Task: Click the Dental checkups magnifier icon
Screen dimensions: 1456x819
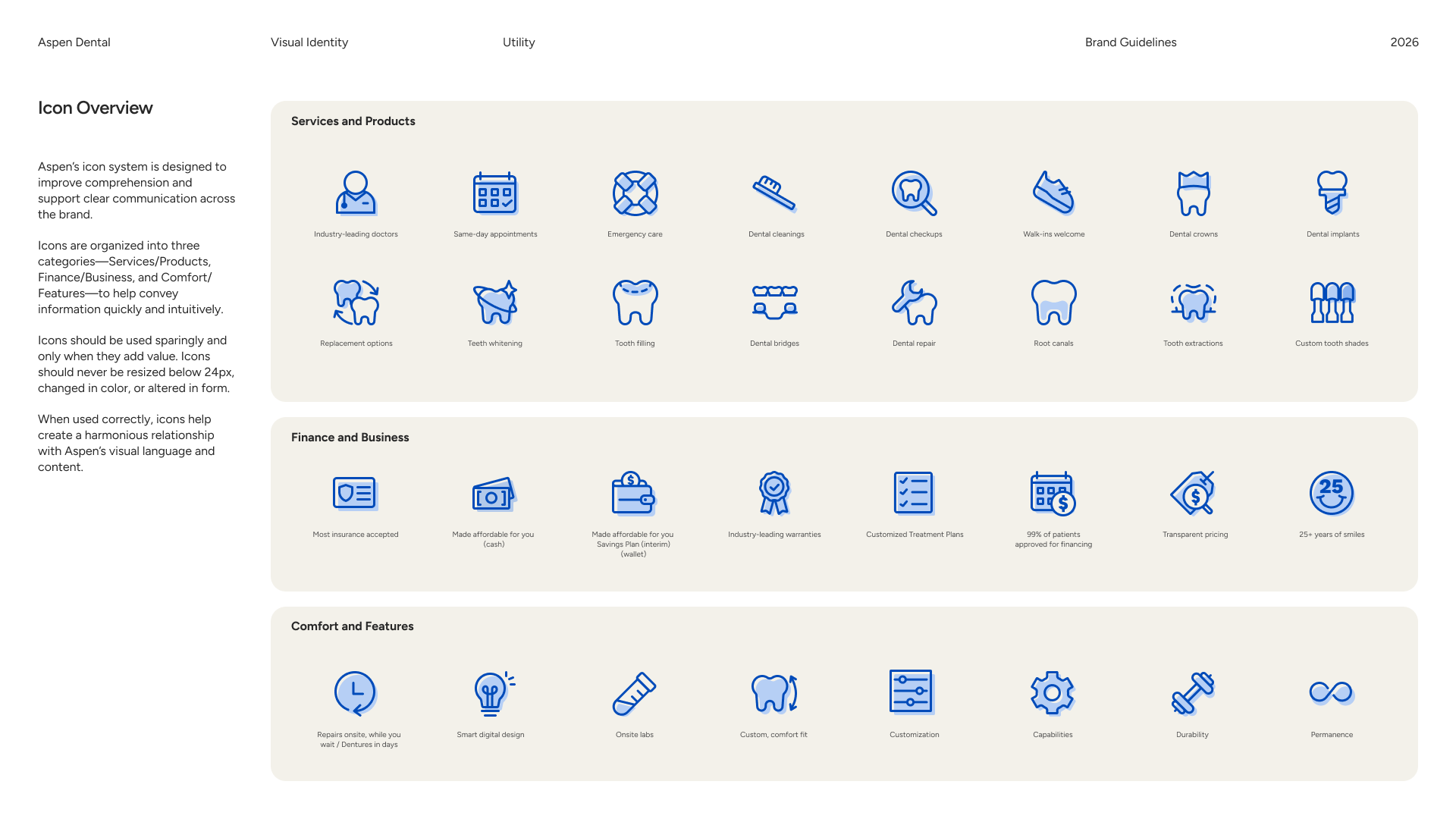Action: pos(913,193)
